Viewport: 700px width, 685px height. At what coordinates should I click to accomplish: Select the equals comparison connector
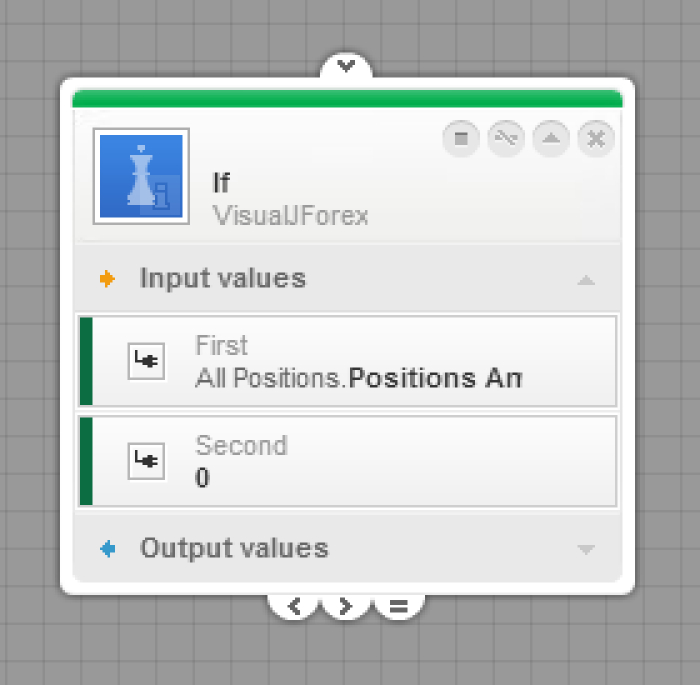pyautogui.click(x=398, y=606)
